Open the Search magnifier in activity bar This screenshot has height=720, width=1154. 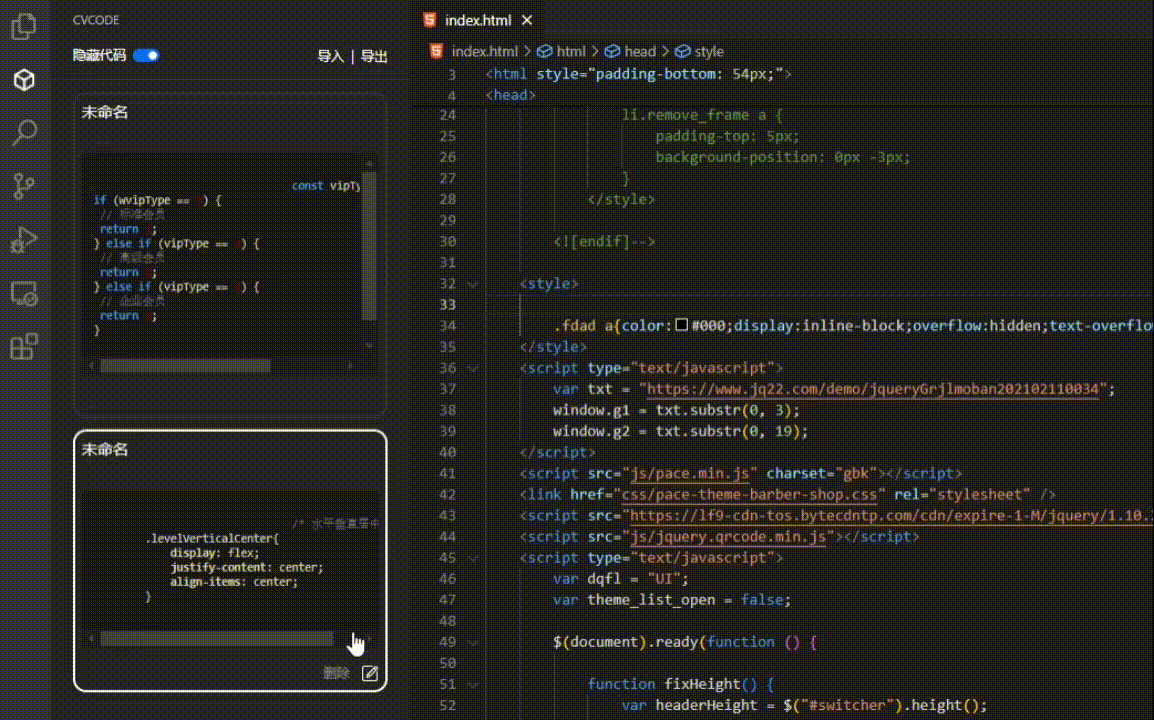(x=24, y=133)
